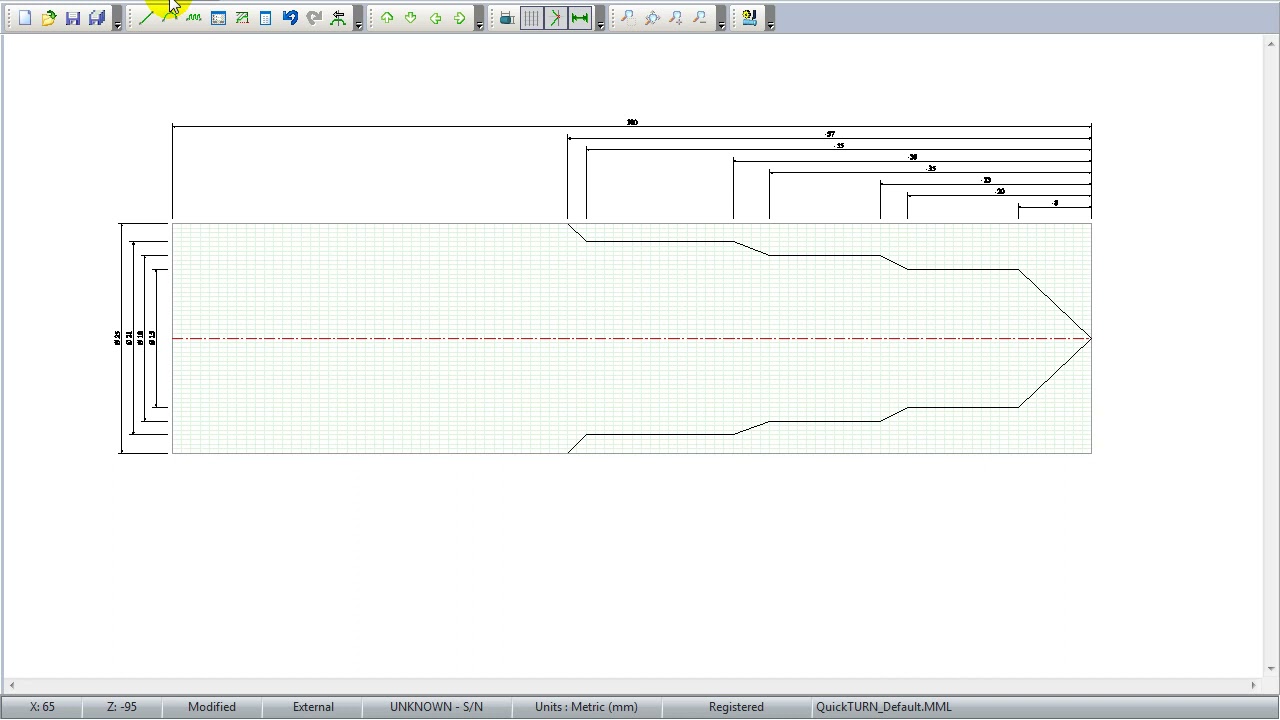Toggle the green dimensions display button
This screenshot has height=720, width=1280.
pos(579,18)
